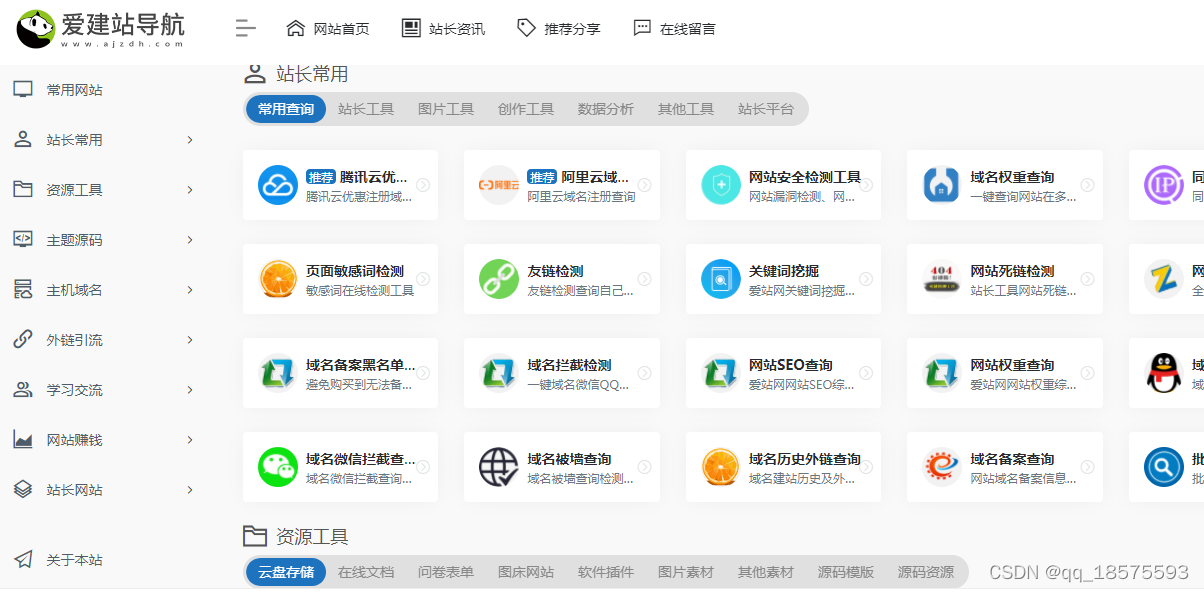The image size is (1204, 592).
Task: Expand the 外链引流 sidebar chevron
Action: (x=190, y=340)
